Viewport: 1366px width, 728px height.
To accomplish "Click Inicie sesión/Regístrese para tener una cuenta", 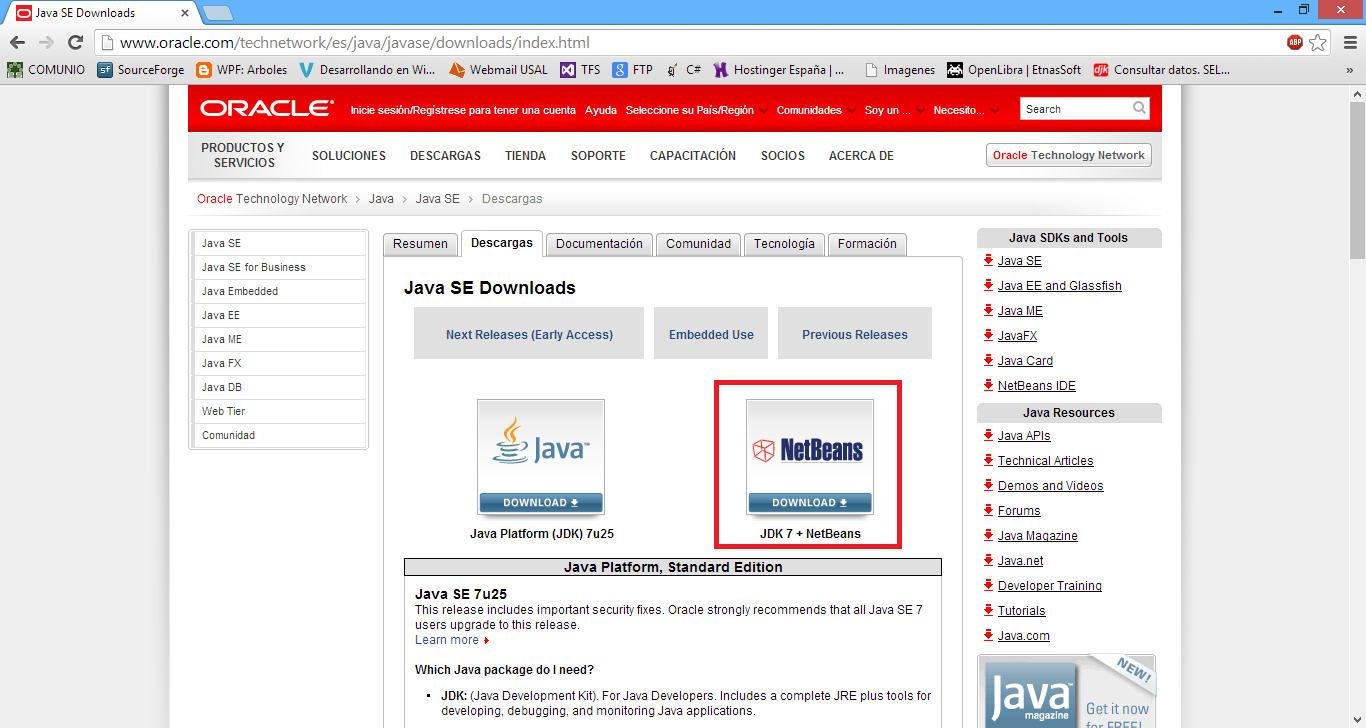I will coord(463,110).
